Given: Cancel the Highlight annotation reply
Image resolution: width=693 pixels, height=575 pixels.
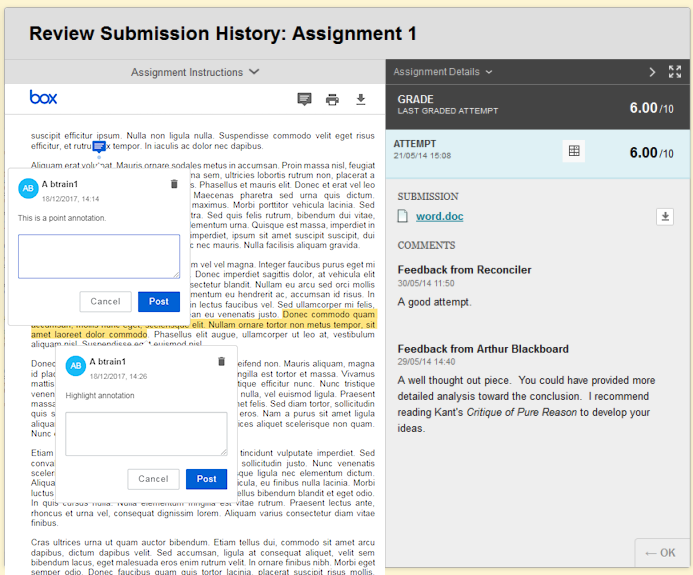Looking at the screenshot, I should click(x=153, y=479).
